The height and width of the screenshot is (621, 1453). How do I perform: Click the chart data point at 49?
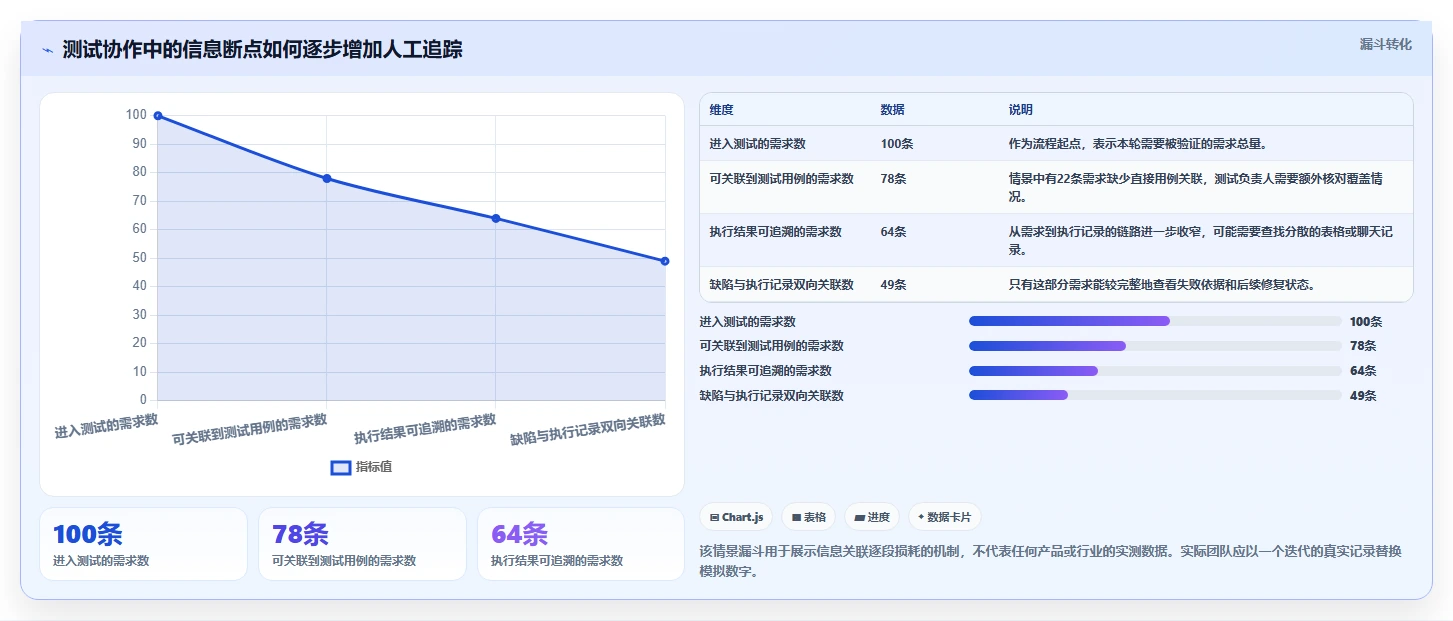665,261
